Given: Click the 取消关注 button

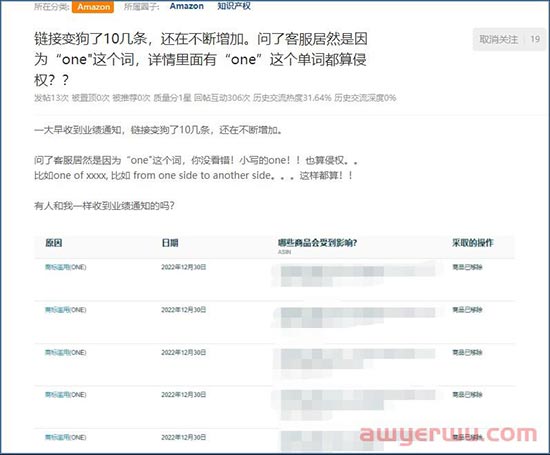Looking at the screenshot, I should pyautogui.click(x=498, y=39).
